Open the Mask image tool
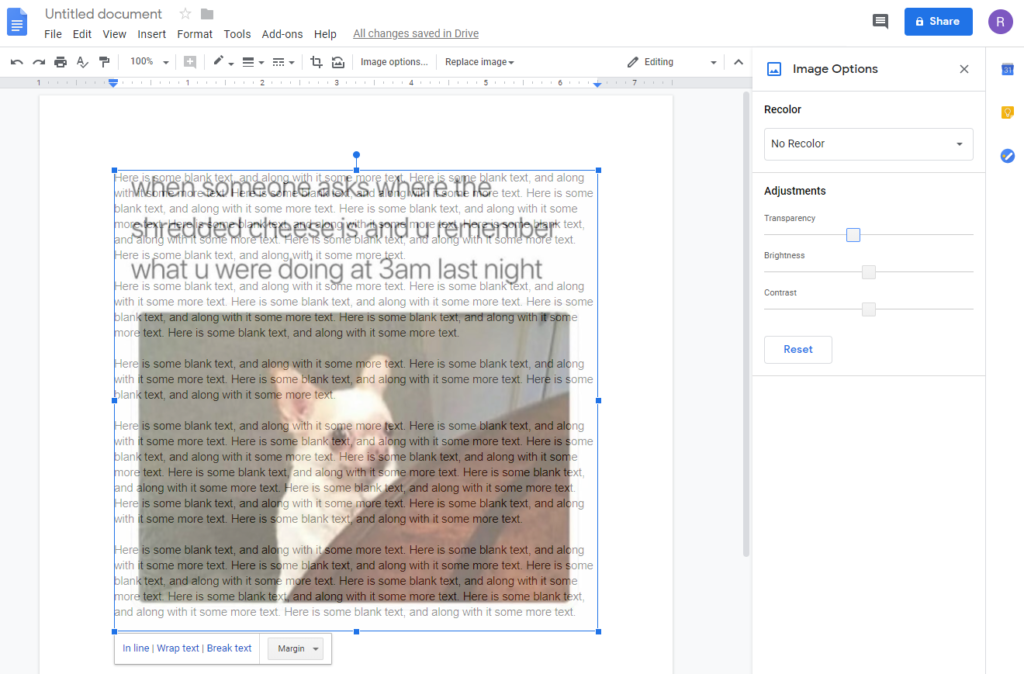The image size is (1024, 674). point(338,61)
